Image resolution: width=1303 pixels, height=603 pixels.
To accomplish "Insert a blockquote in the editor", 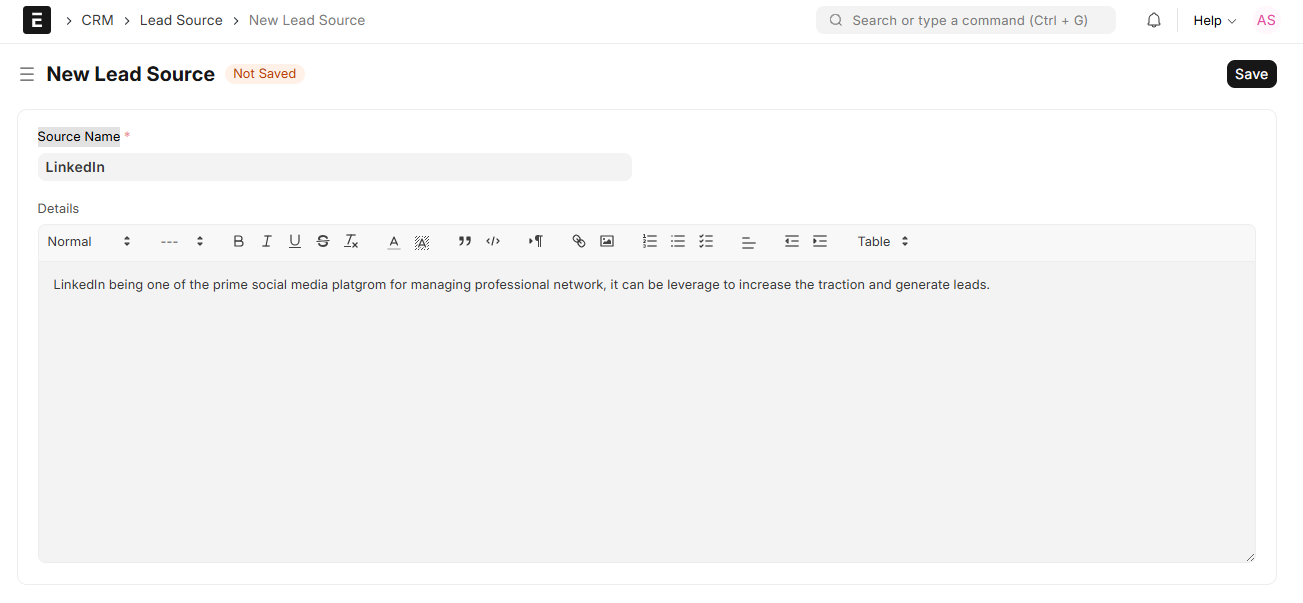I will [x=465, y=241].
